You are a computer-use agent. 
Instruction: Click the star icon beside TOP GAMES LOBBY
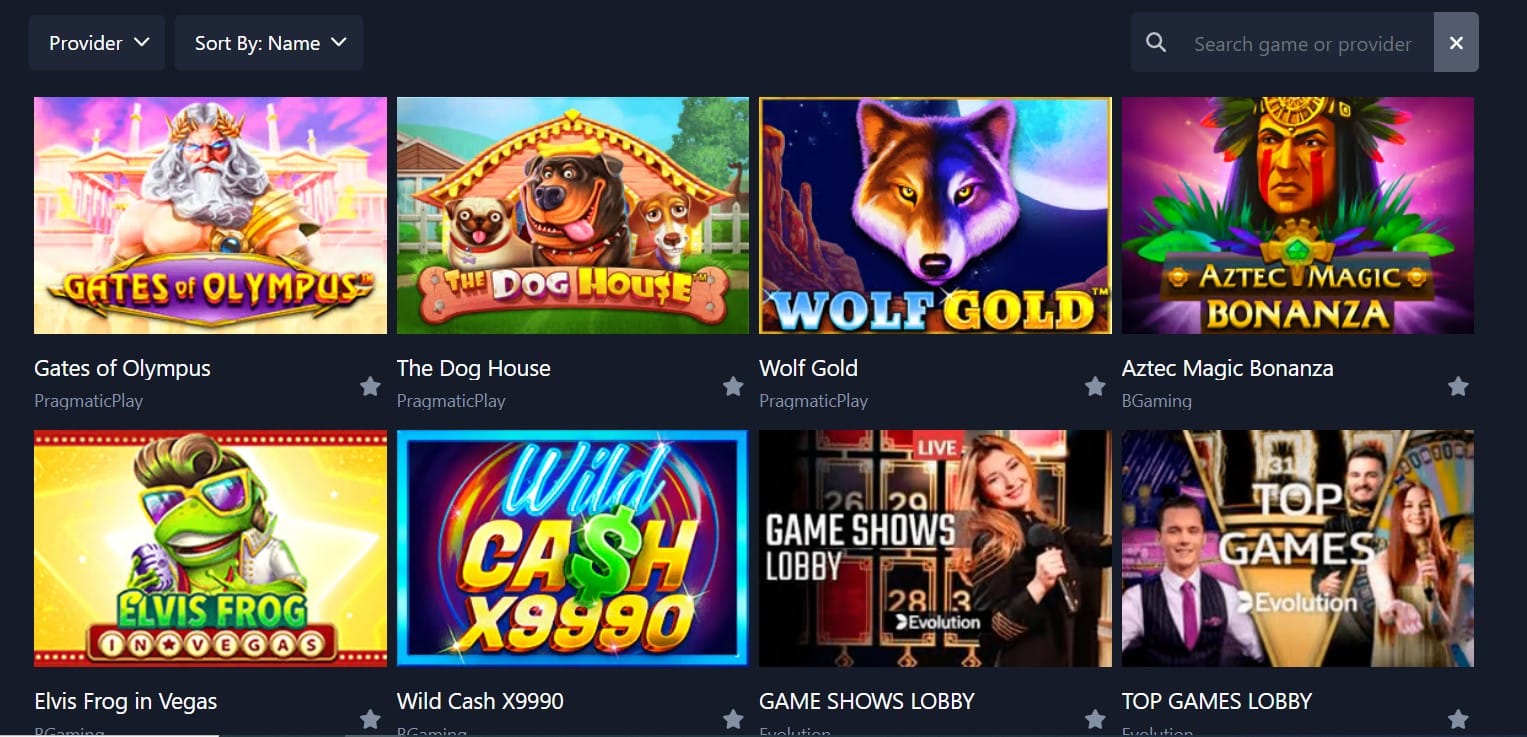(1458, 719)
